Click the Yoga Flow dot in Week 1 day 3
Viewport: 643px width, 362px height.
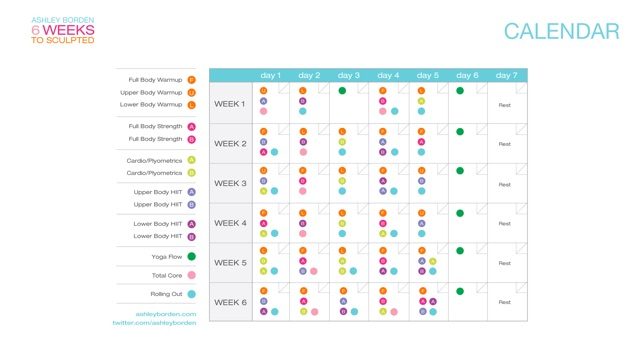342,91
